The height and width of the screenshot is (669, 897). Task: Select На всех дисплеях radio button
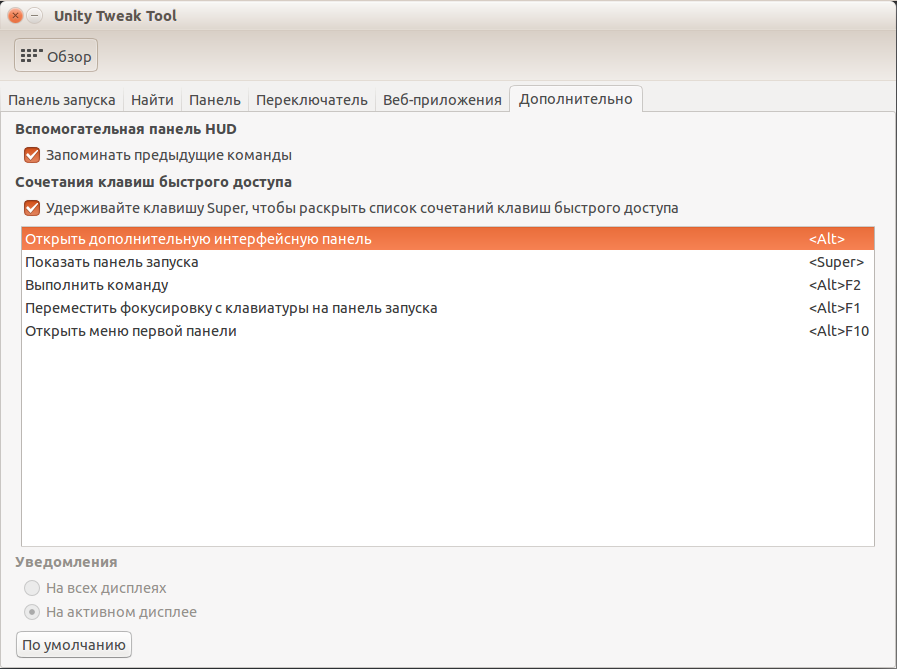pyautogui.click(x=32, y=588)
